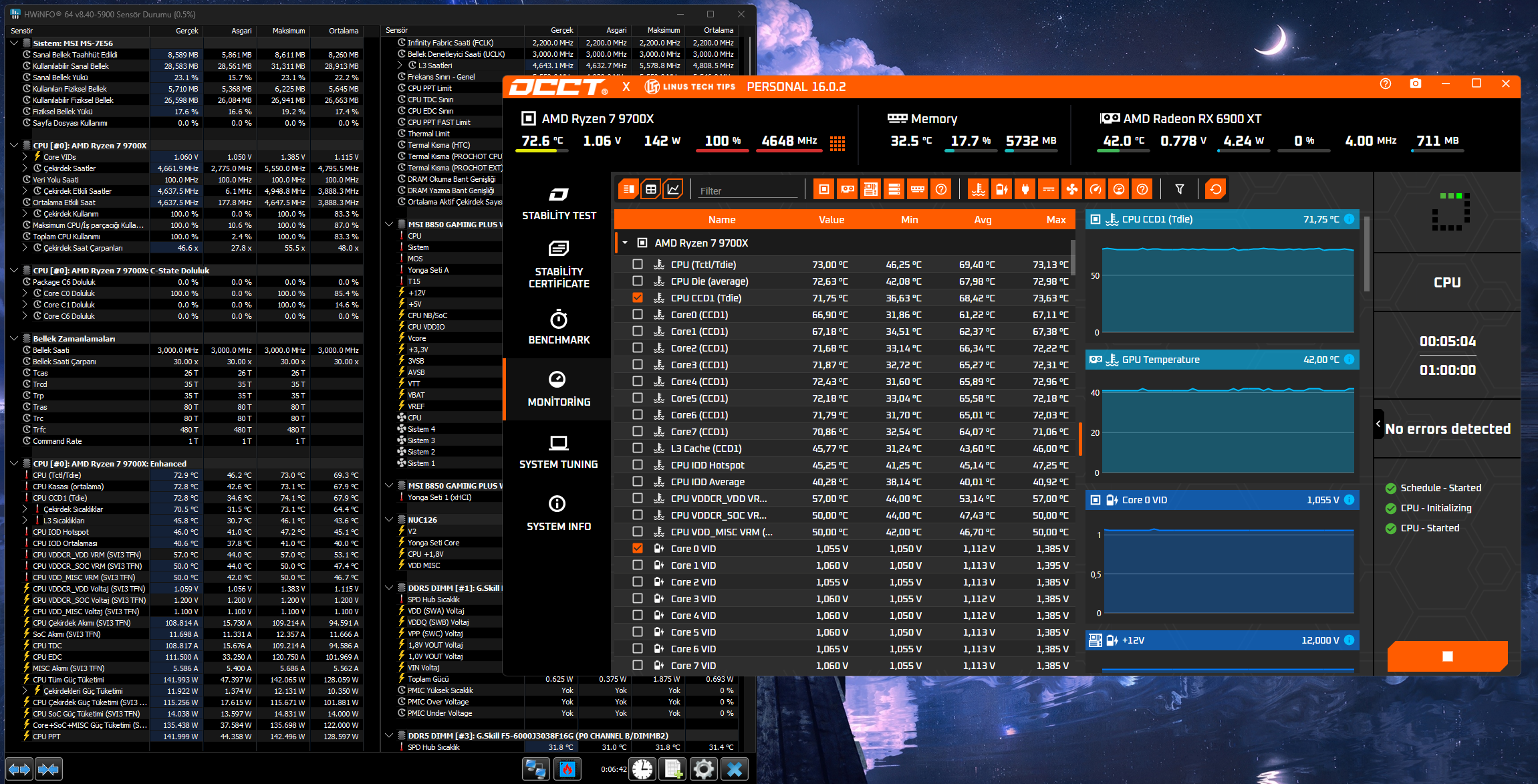Sort OCCT sensor table by Max column
This screenshot has width=1538, height=784.
[x=1056, y=220]
